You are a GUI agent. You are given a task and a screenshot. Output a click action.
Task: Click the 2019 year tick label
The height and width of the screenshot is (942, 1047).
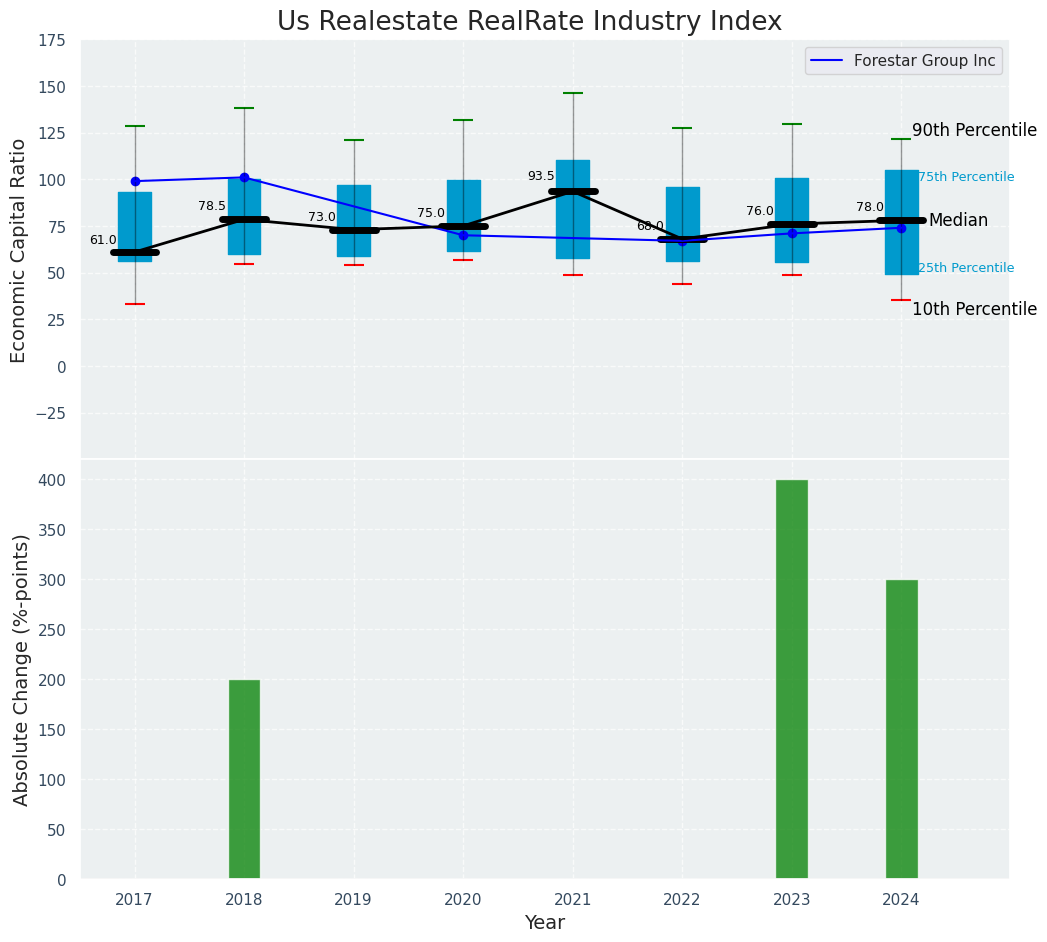[x=353, y=900]
